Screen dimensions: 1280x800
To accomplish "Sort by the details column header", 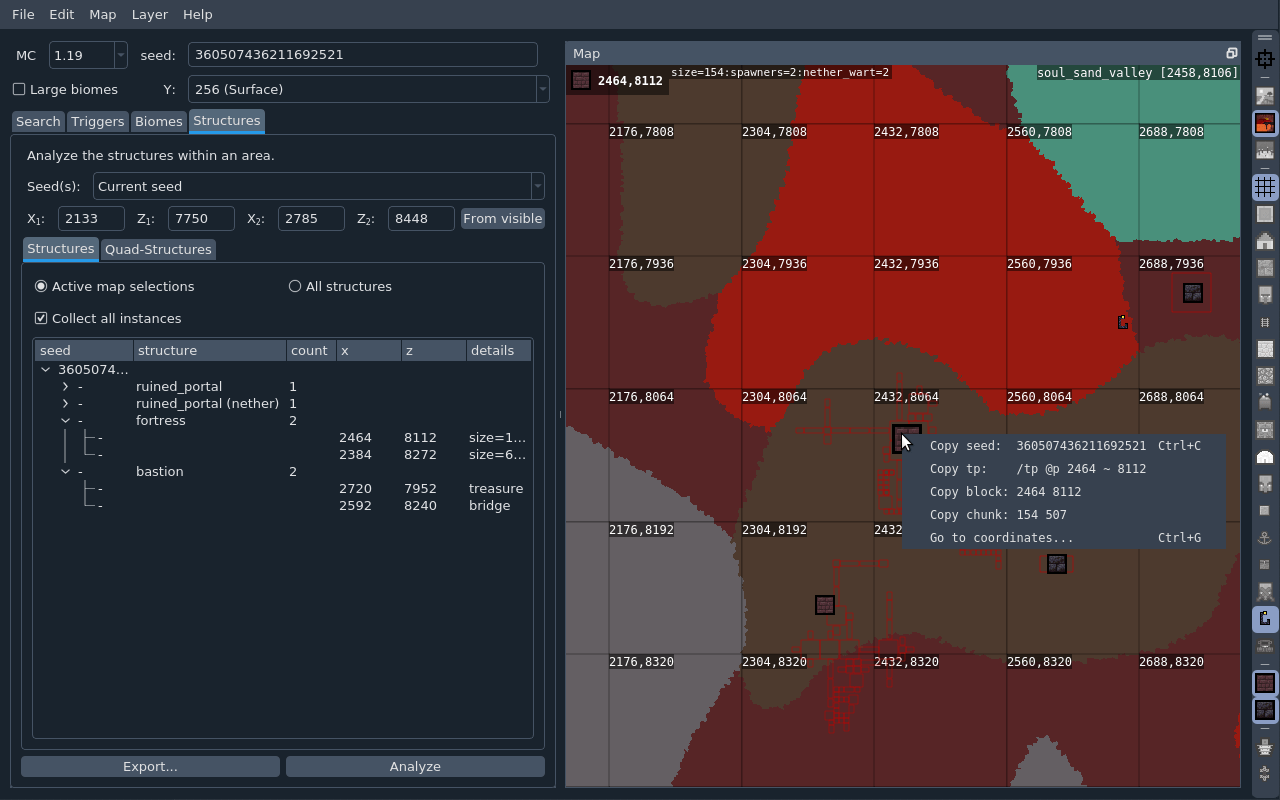I will coord(498,350).
